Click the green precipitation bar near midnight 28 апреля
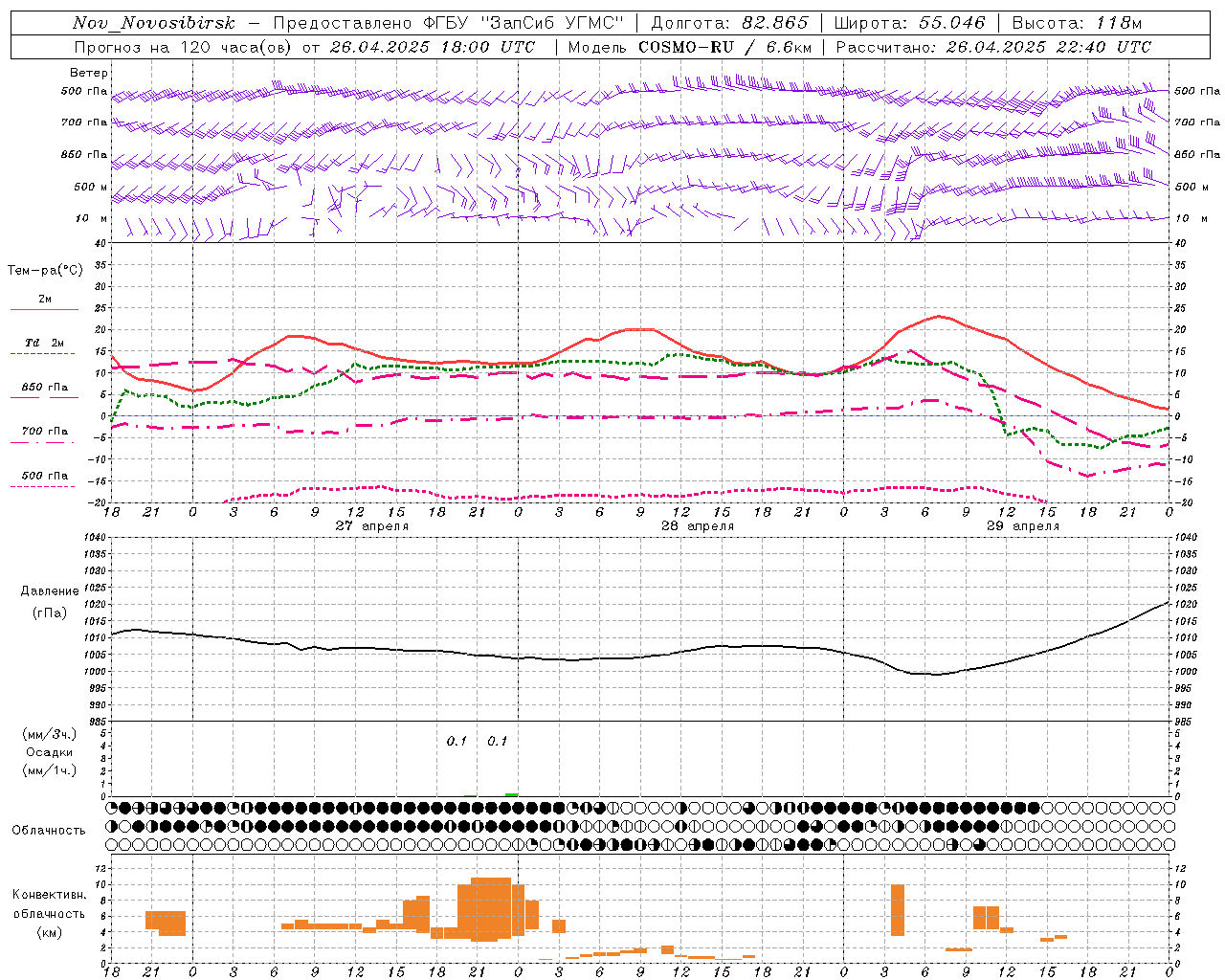 pyautogui.click(x=512, y=794)
